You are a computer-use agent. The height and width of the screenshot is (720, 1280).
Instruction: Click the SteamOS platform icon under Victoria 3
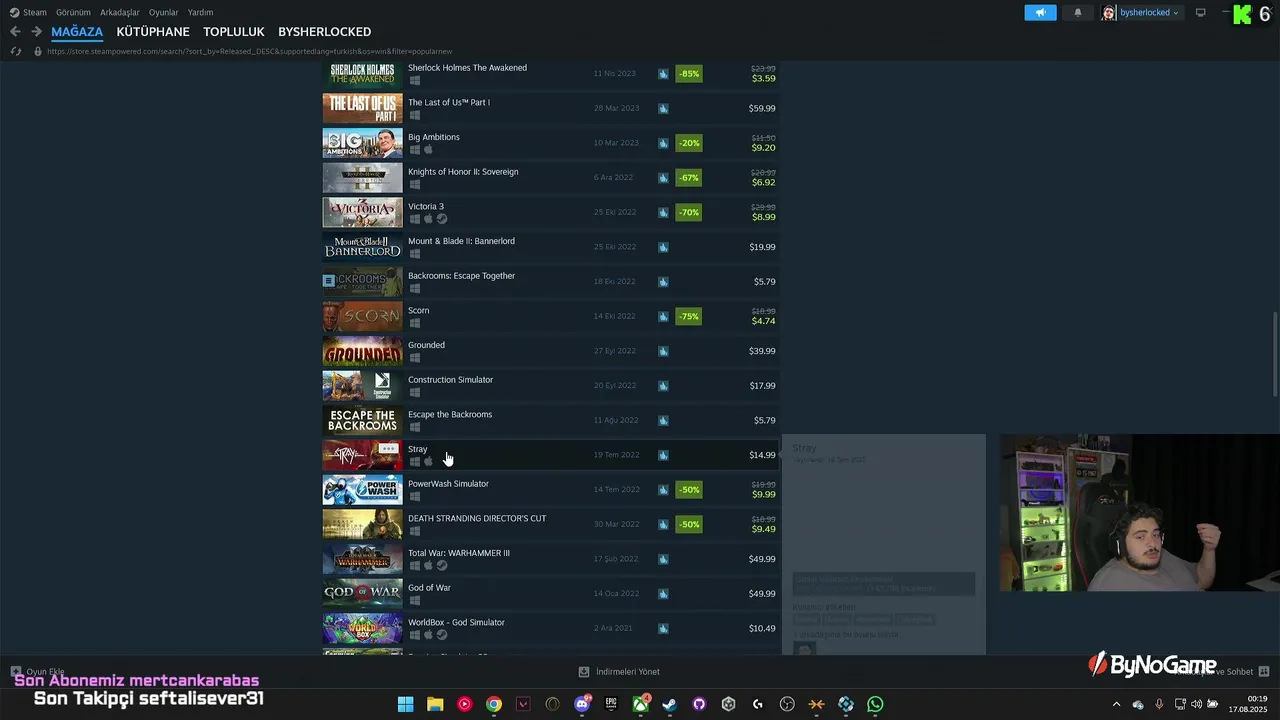coord(441,219)
